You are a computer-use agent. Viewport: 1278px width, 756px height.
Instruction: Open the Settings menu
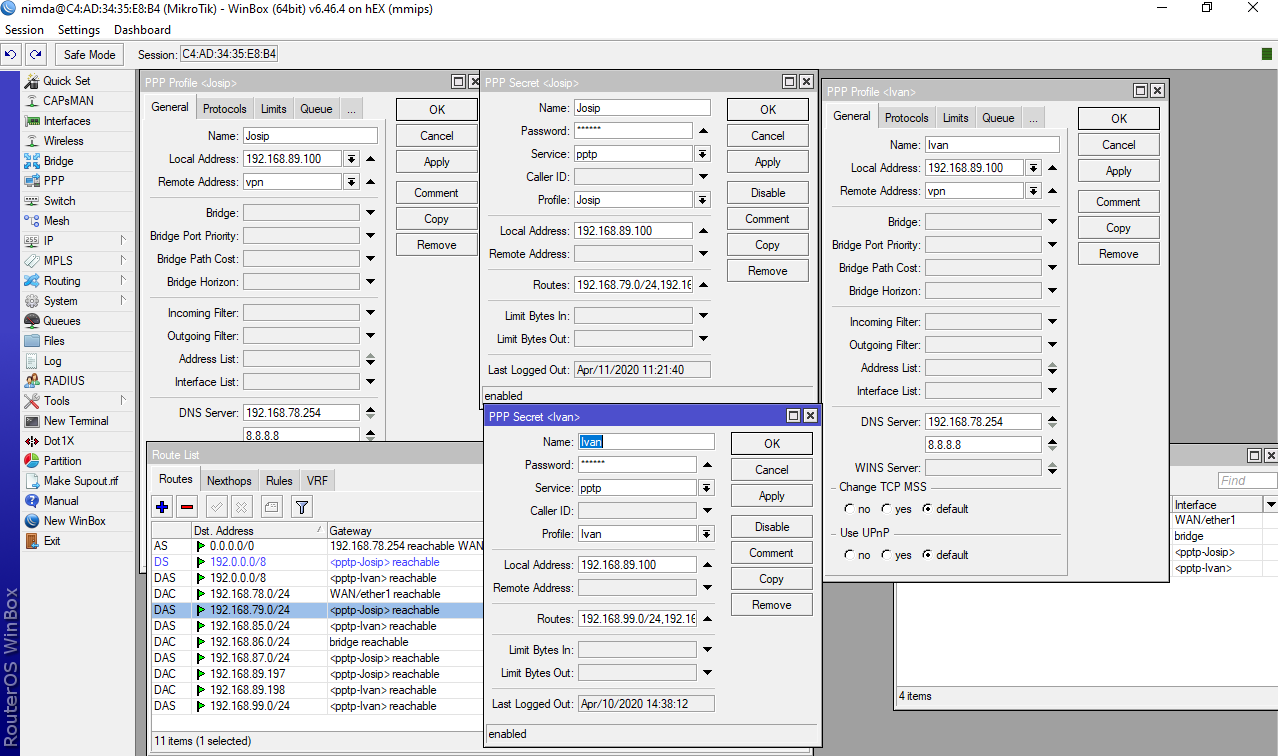(79, 30)
